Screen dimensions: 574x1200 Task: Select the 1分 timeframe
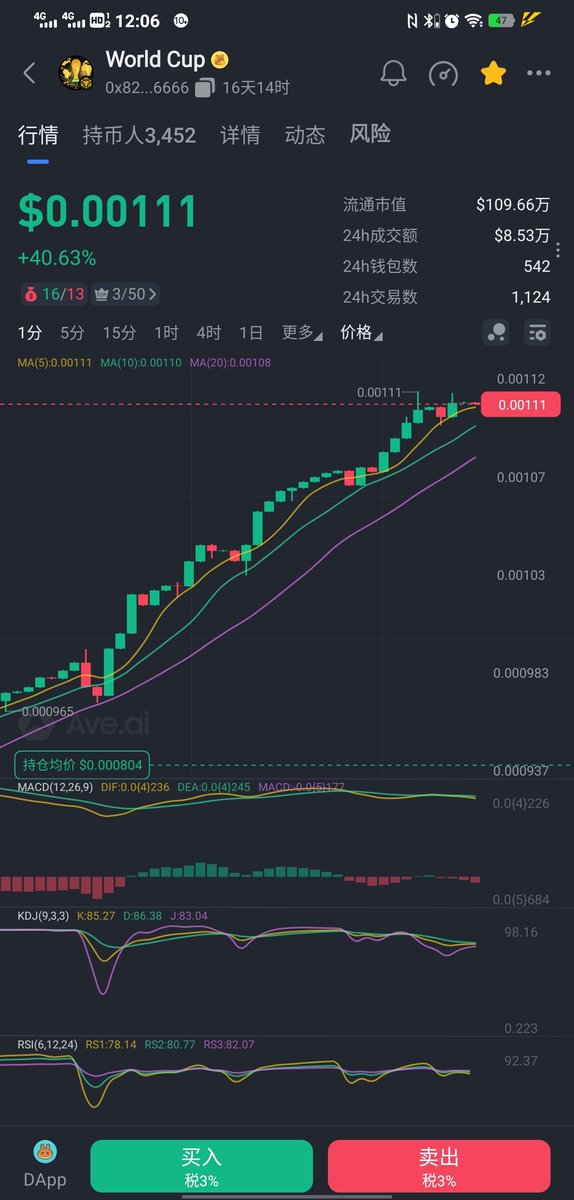[30, 333]
